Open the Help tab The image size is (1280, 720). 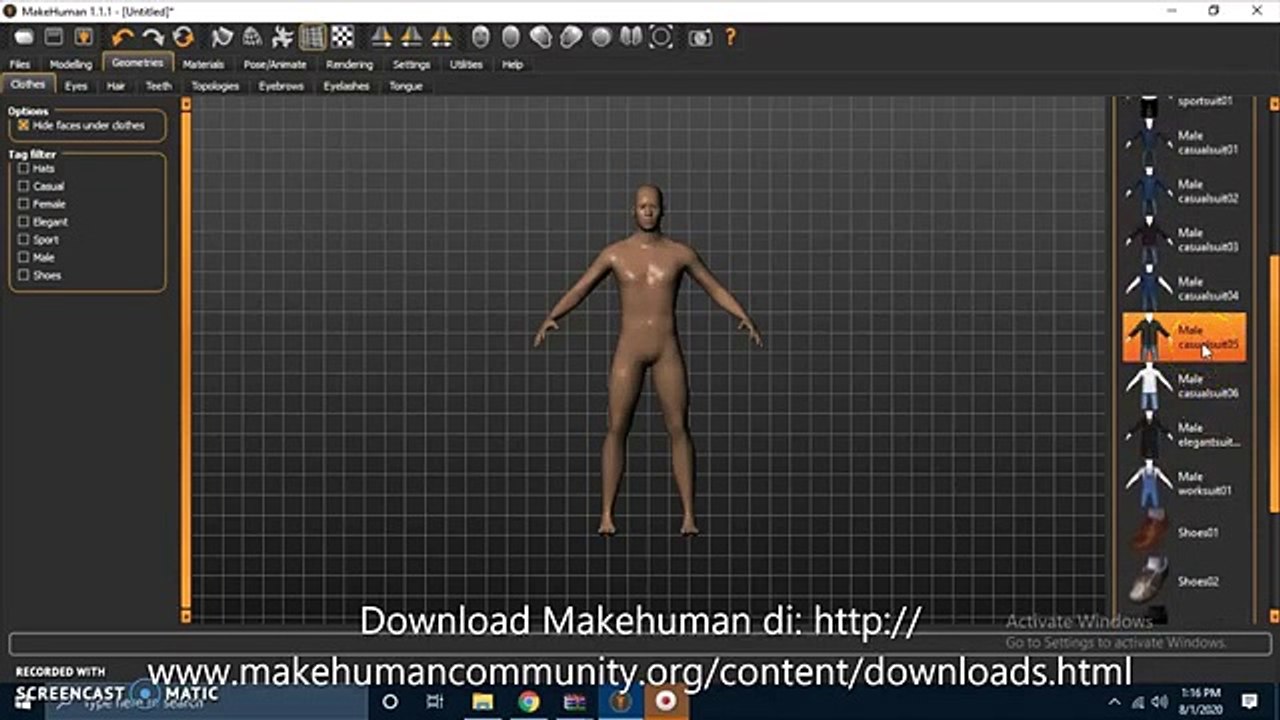(512, 65)
